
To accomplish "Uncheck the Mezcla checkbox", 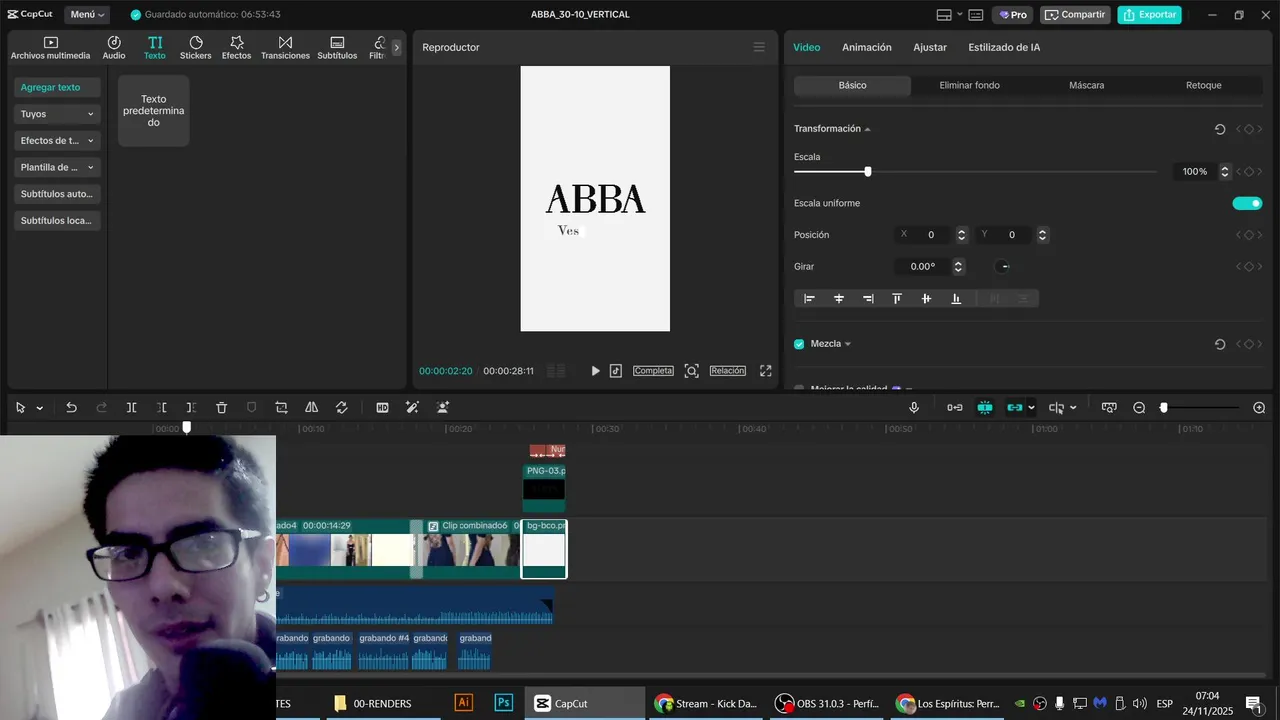I will 799,344.
